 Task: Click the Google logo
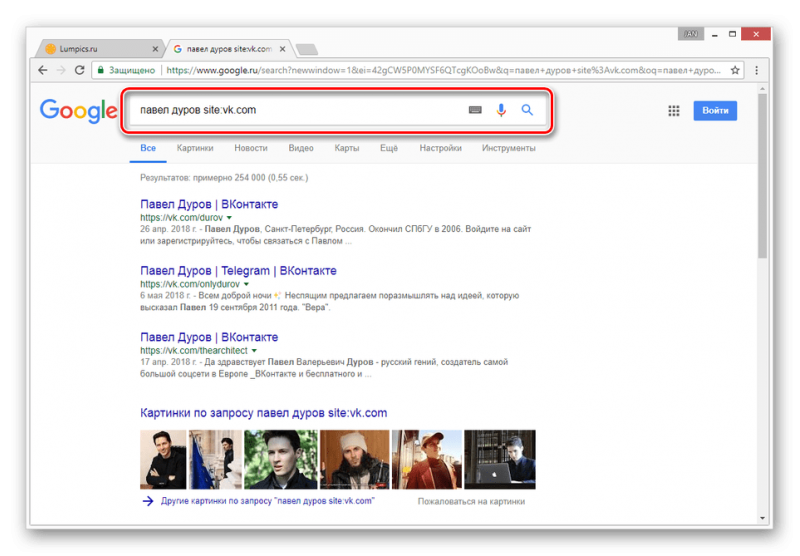[79, 111]
